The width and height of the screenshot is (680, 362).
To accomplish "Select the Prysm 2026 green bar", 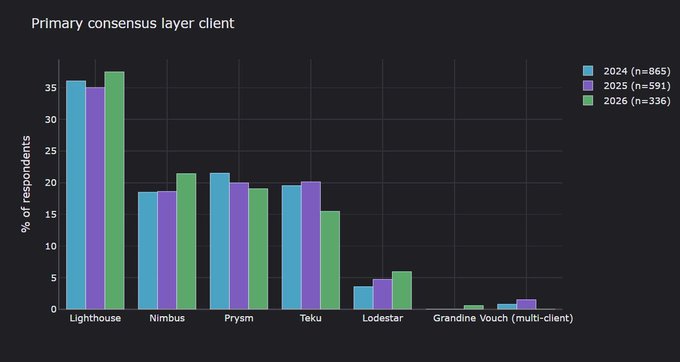I will (258, 249).
